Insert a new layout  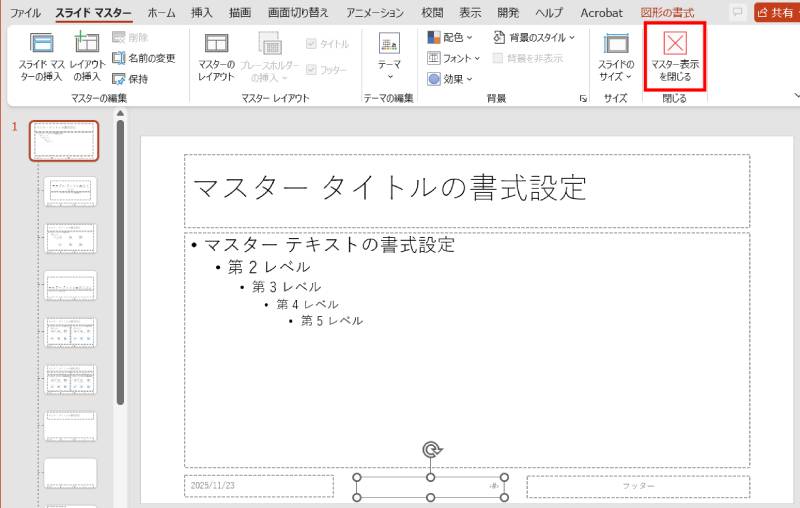tap(87, 57)
